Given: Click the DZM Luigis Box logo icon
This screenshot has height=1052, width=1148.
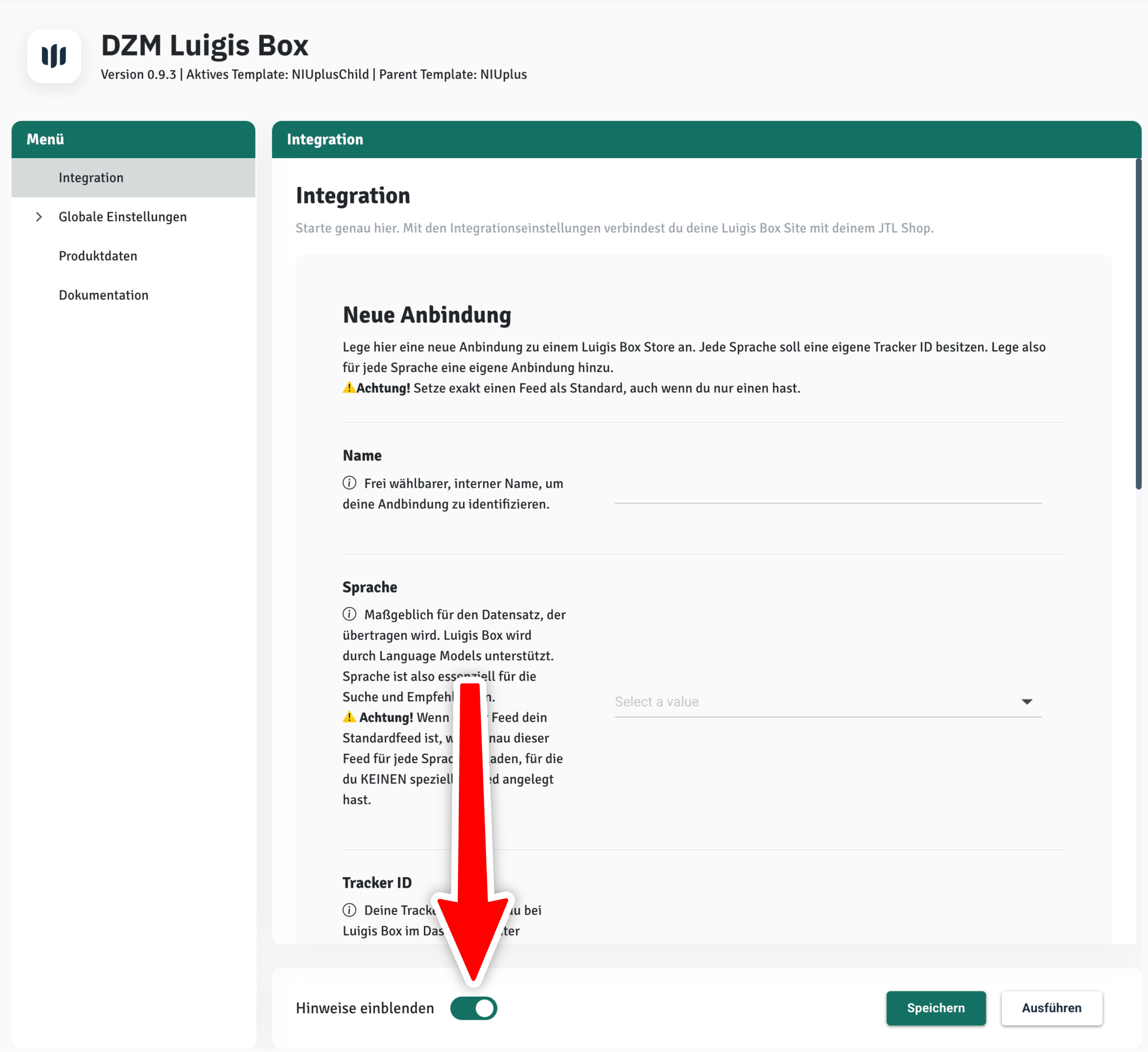Looking at the screenshot, I should (54, 56).
